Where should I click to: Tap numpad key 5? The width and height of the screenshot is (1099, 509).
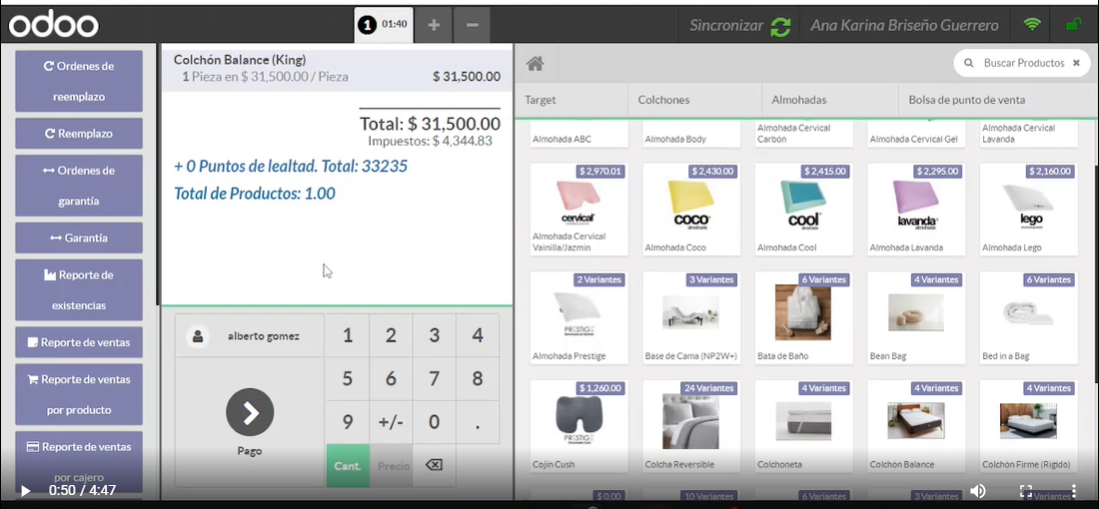[348, 379]
